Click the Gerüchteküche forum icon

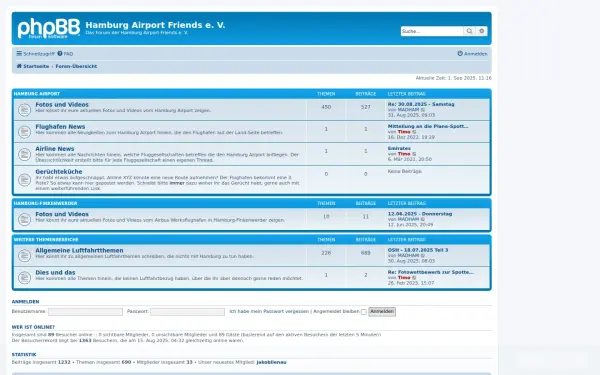click(x=24, y=179)
